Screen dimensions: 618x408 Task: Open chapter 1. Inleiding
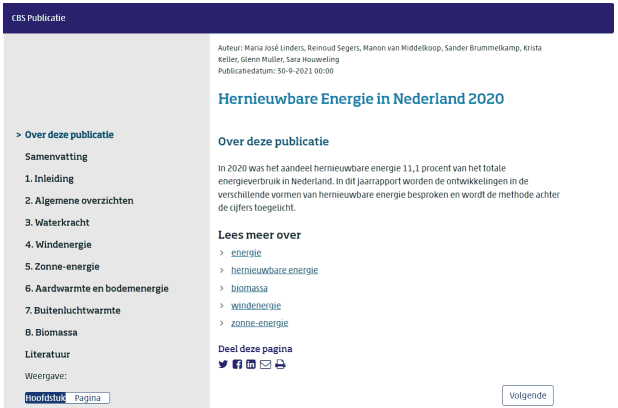(x=49, y=179)
